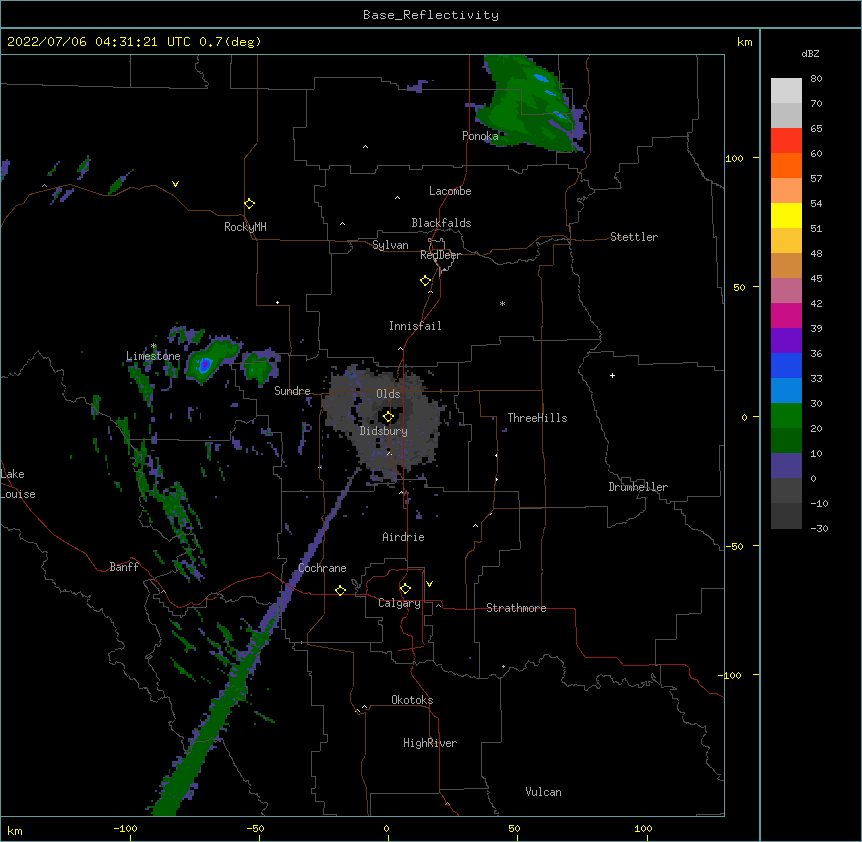This screenshot has width=862, height=842.
Task: Click the Lake Louise label
Action: pos(18,484)
